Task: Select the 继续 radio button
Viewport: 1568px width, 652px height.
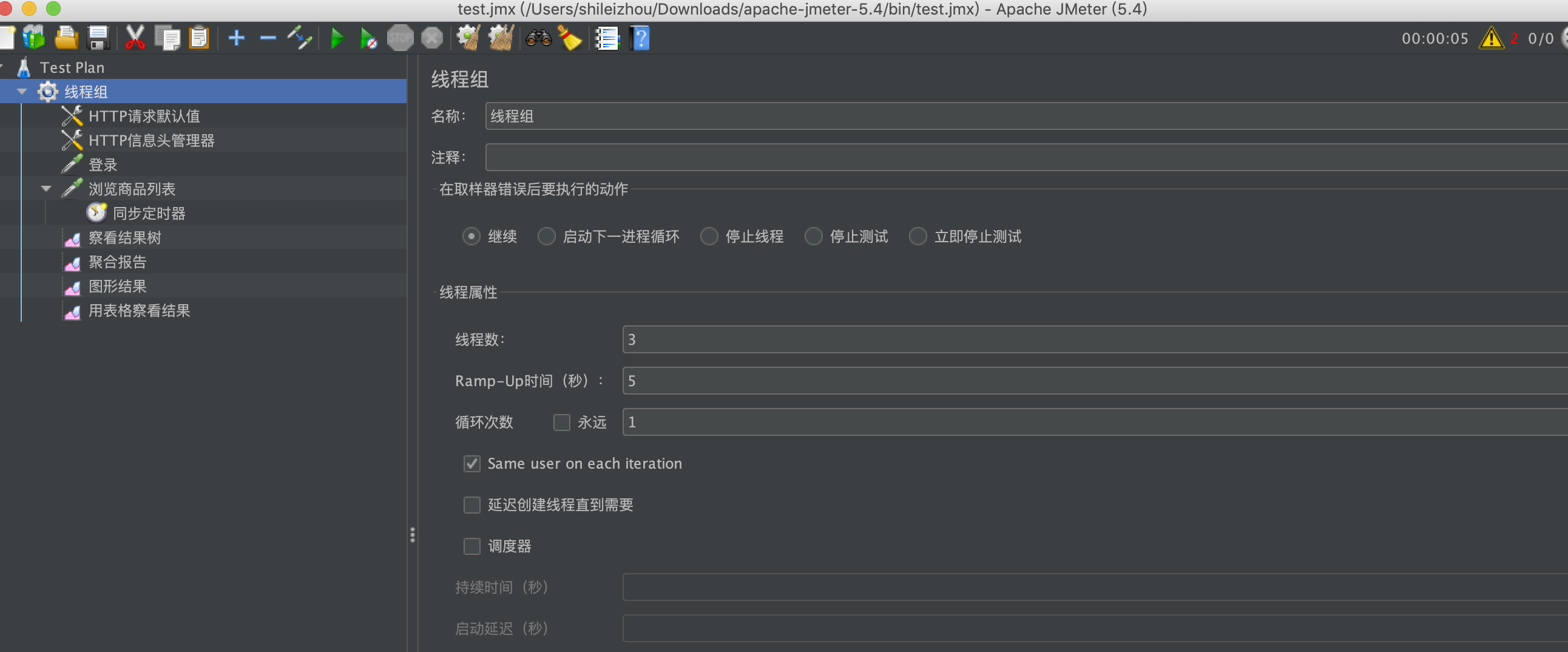Action: (471, 236)
